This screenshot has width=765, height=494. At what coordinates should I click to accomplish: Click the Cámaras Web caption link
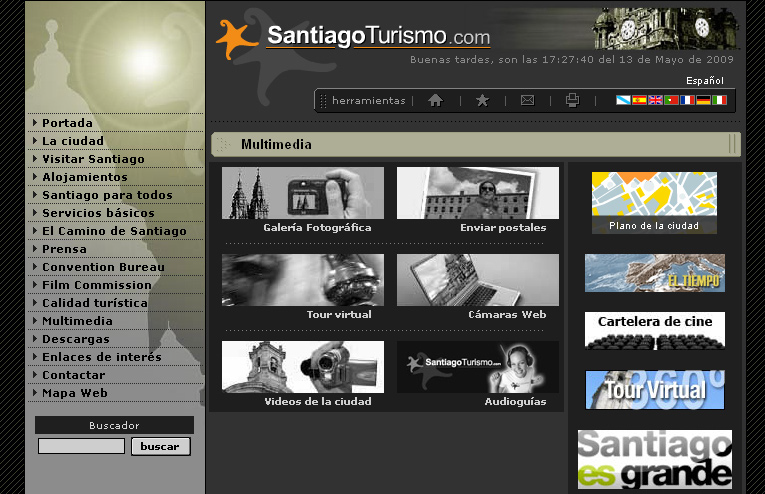click(x=507, y=315)
